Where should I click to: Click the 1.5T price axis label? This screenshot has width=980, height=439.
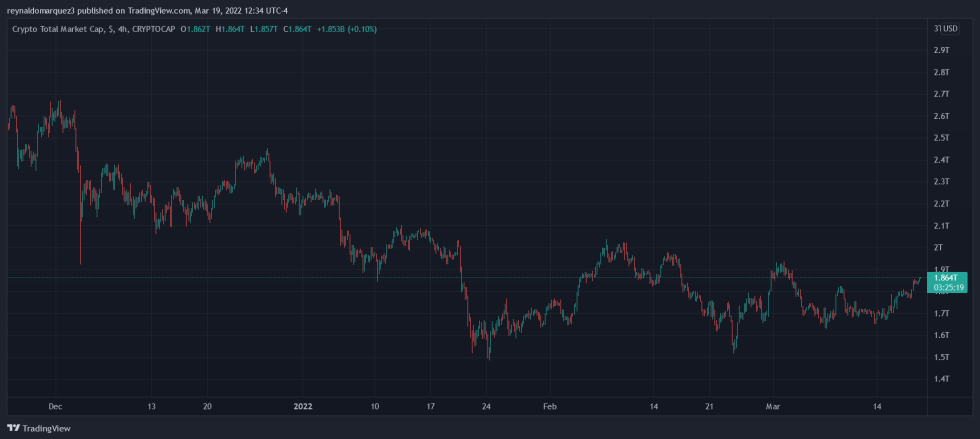[942, 357]
